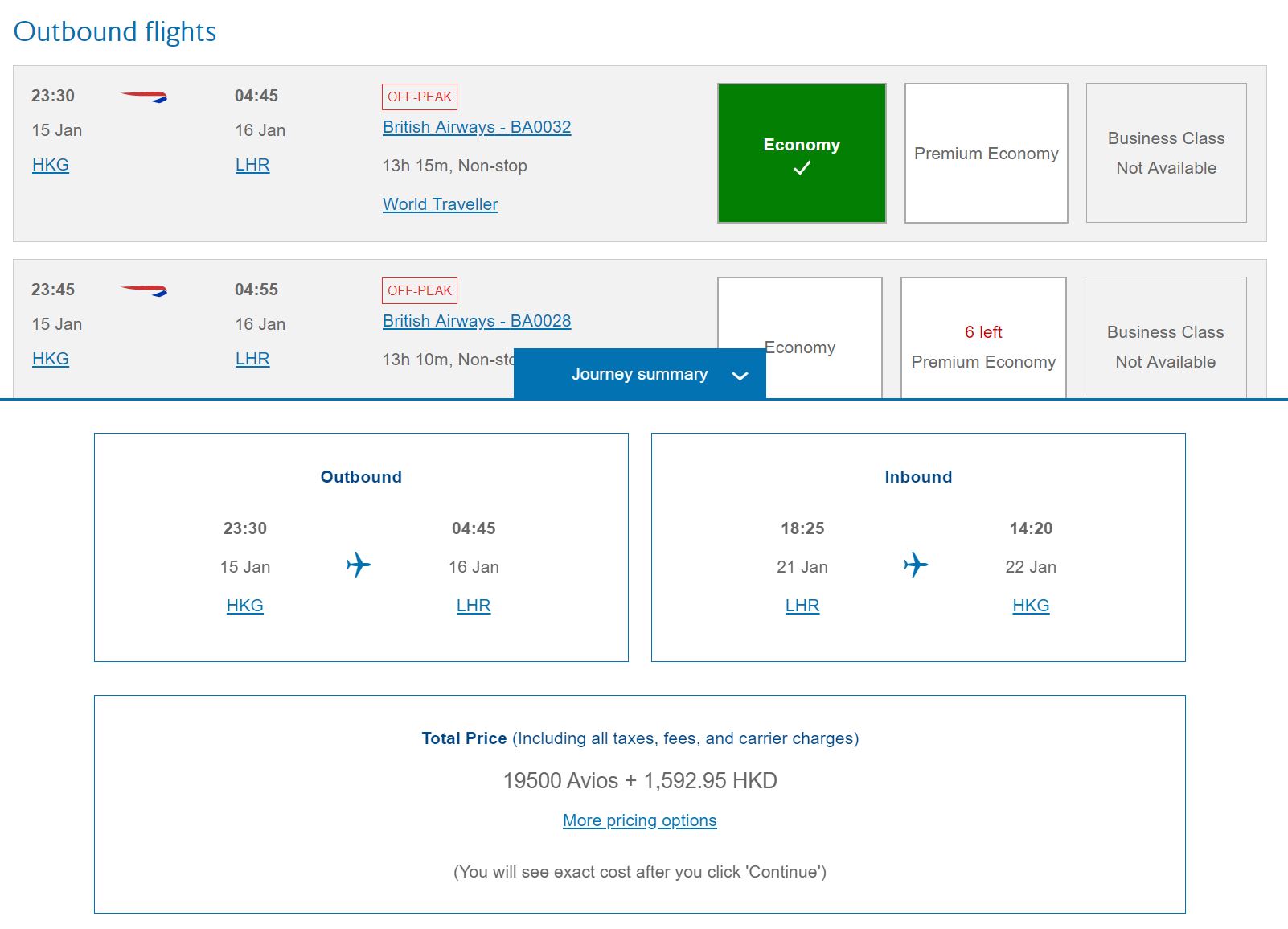
Task: Click HKG departure link on the 23:30 flight
Action: click(51, 165)
